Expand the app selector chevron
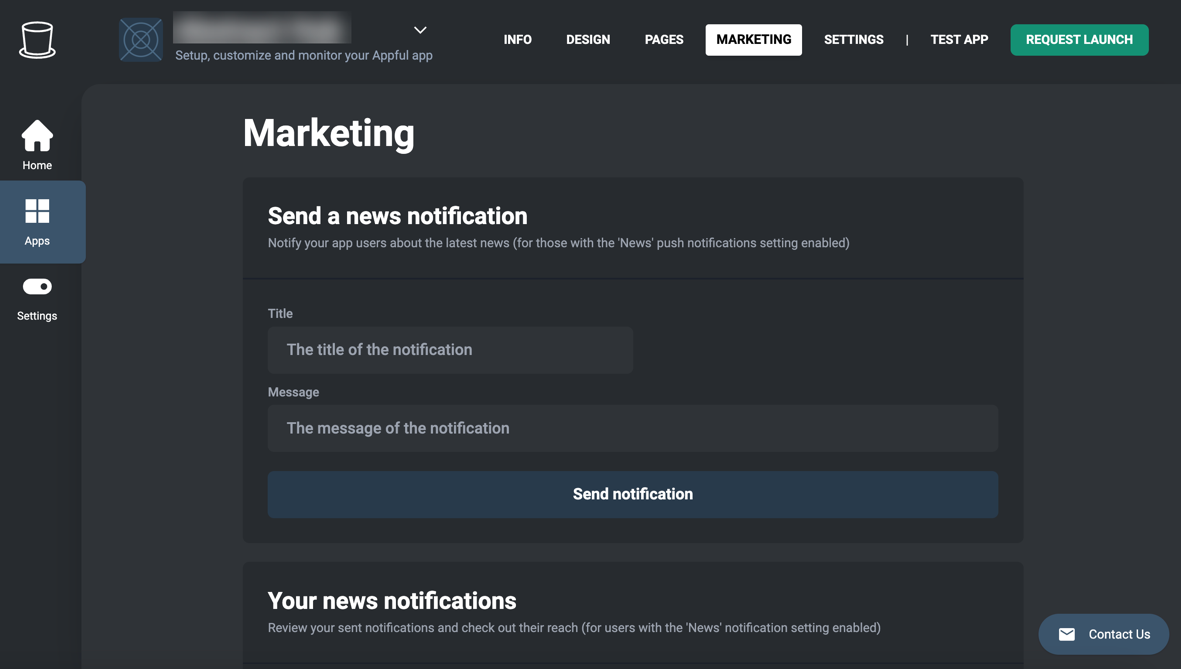This screenshot has width=1181, height=669. coord(420,30)
